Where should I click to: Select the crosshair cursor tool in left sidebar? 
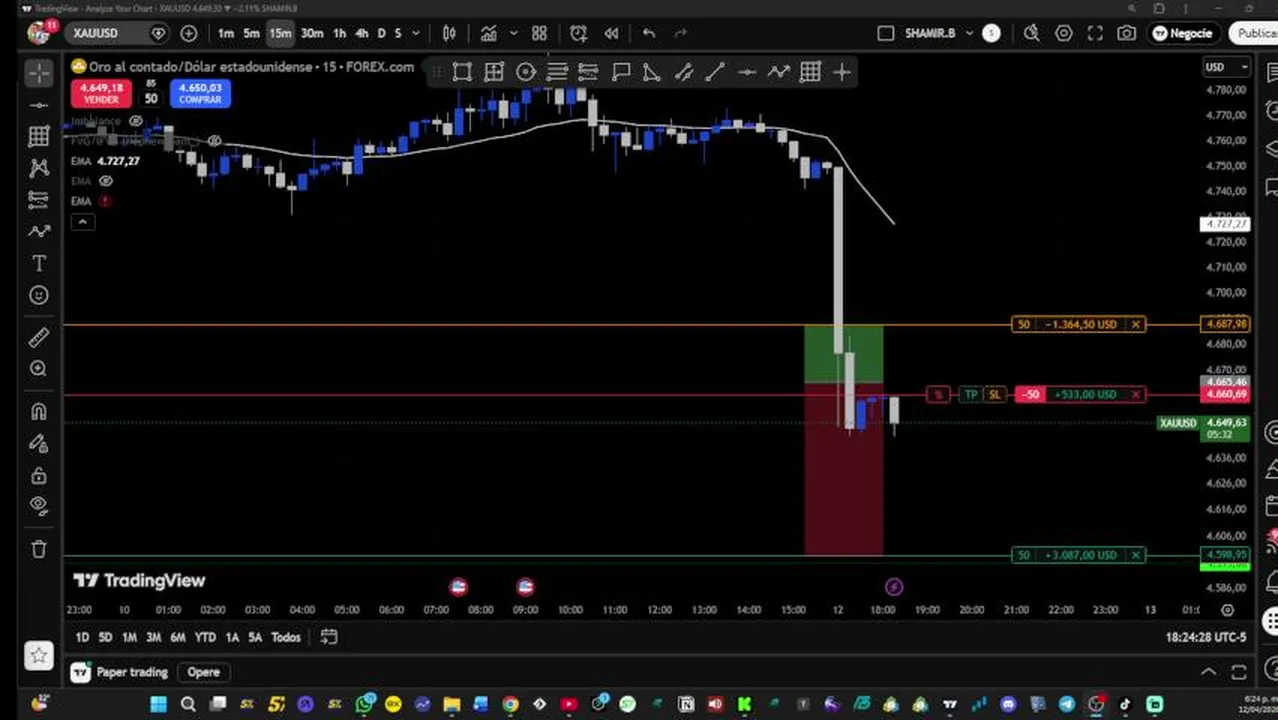[x=39, y=72]
